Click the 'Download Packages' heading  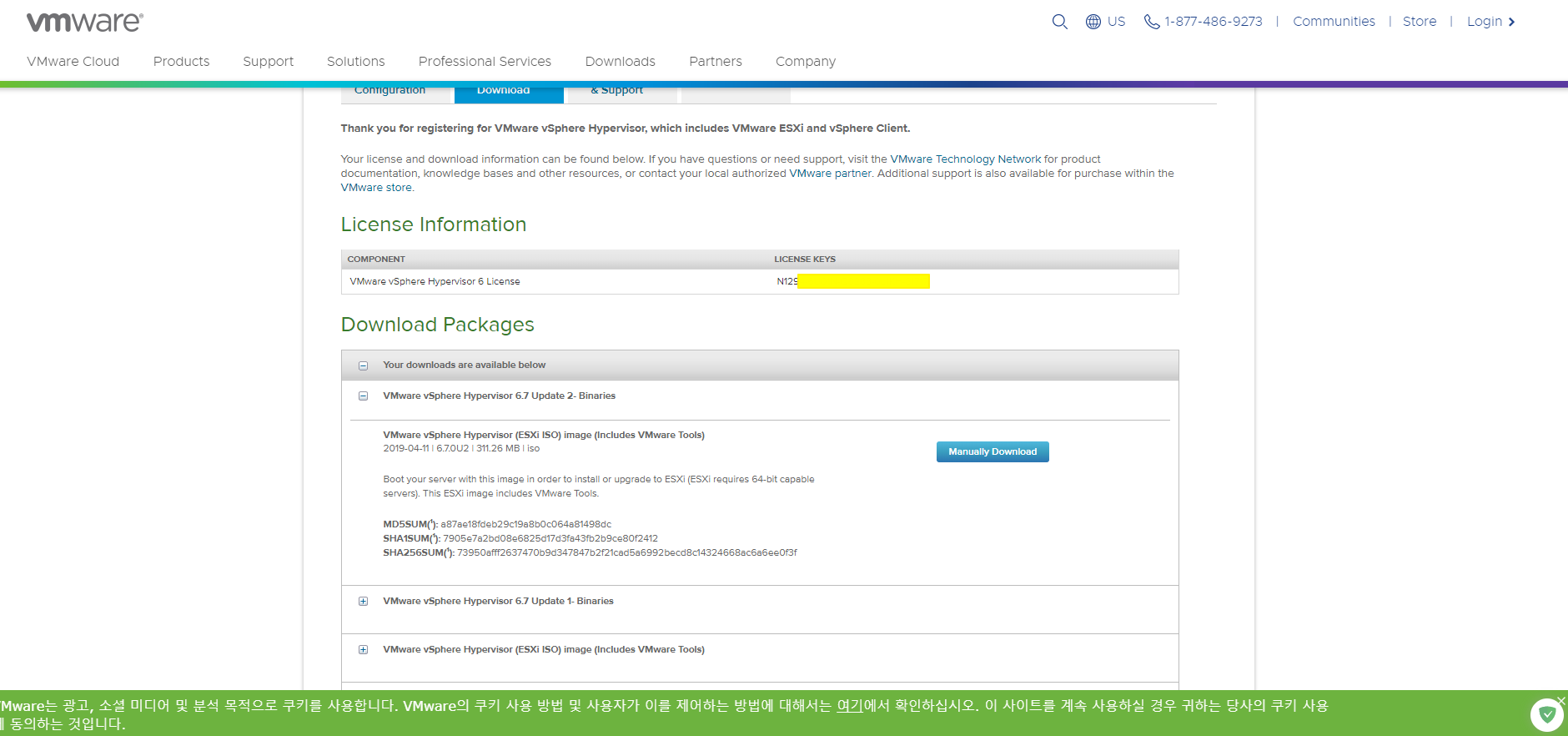[x=438, y=325]
